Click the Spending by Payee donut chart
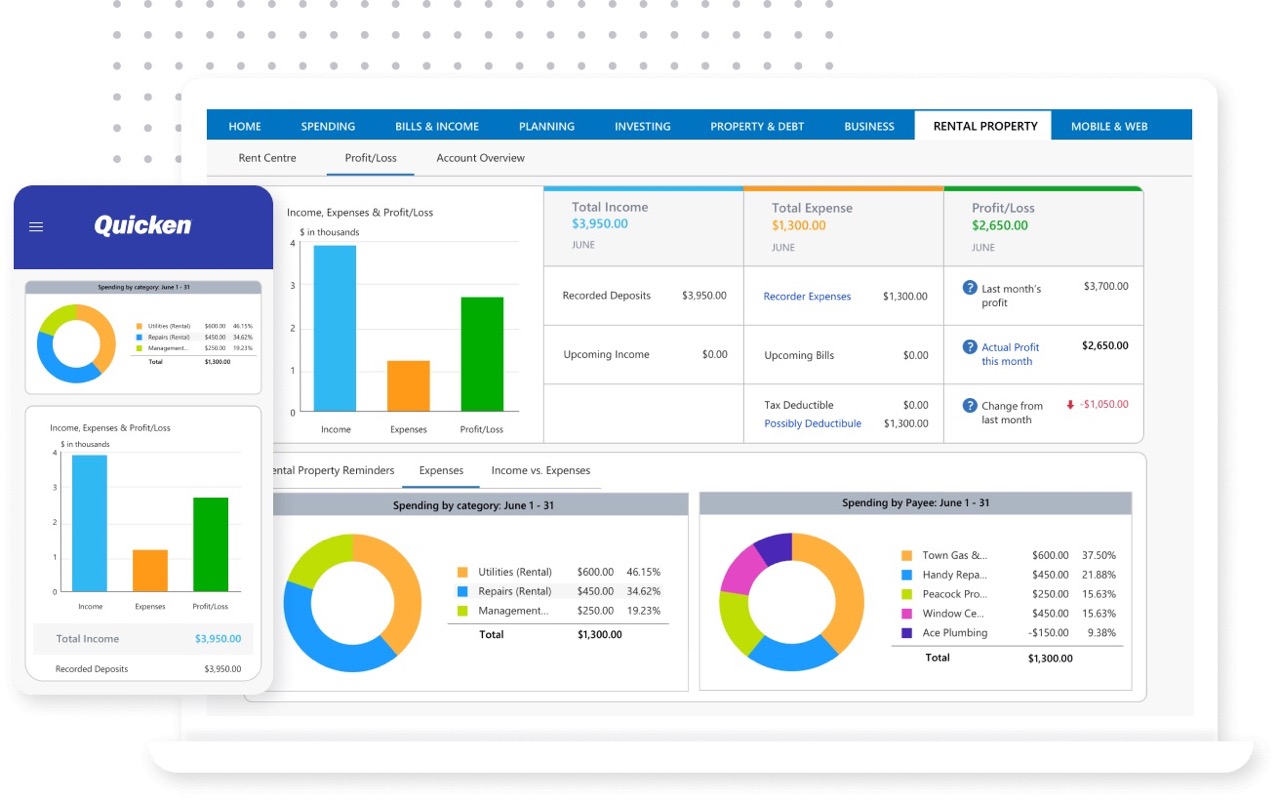 coord(791,601)
